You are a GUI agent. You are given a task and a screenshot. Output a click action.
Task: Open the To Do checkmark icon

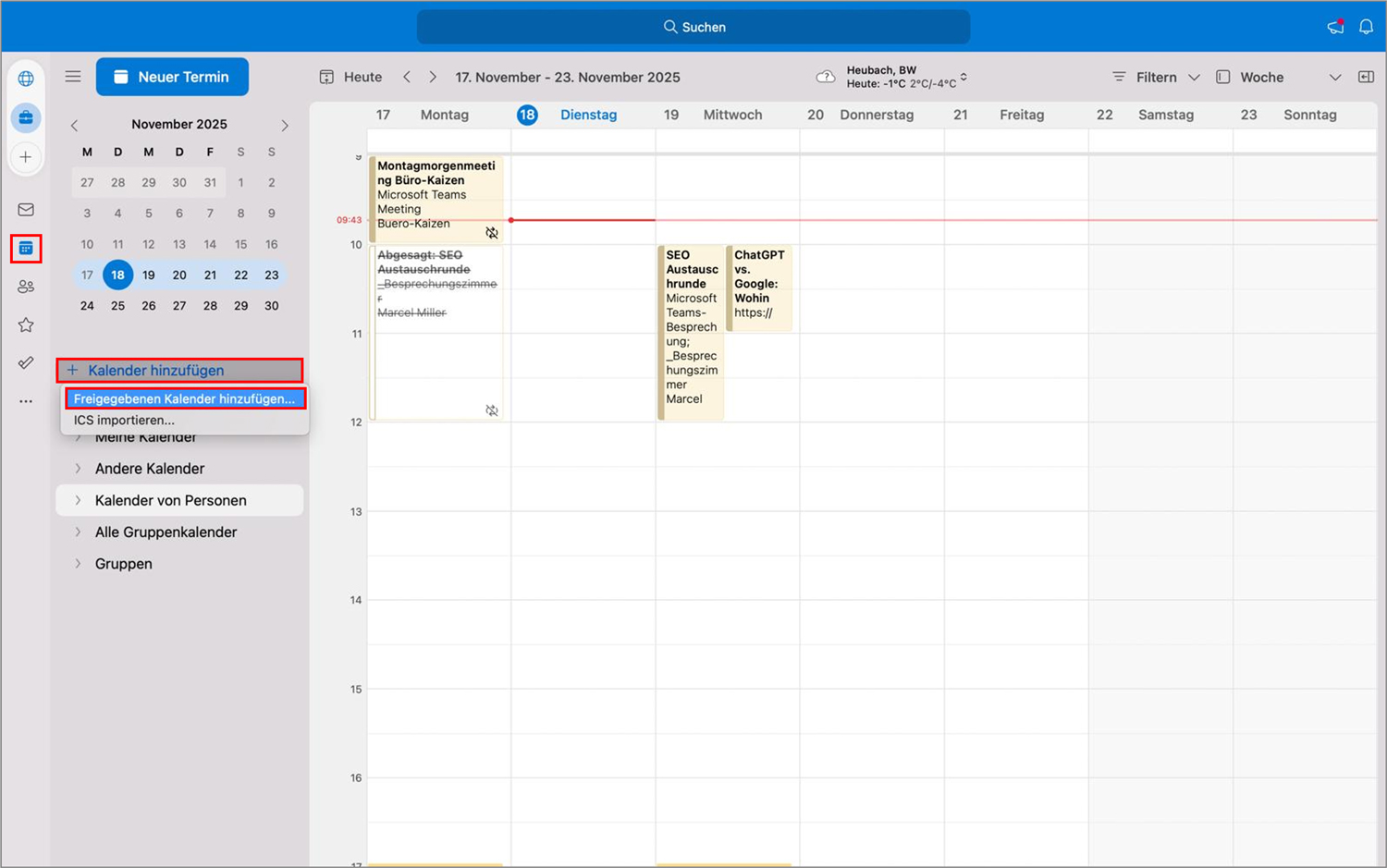coord(26,362)
